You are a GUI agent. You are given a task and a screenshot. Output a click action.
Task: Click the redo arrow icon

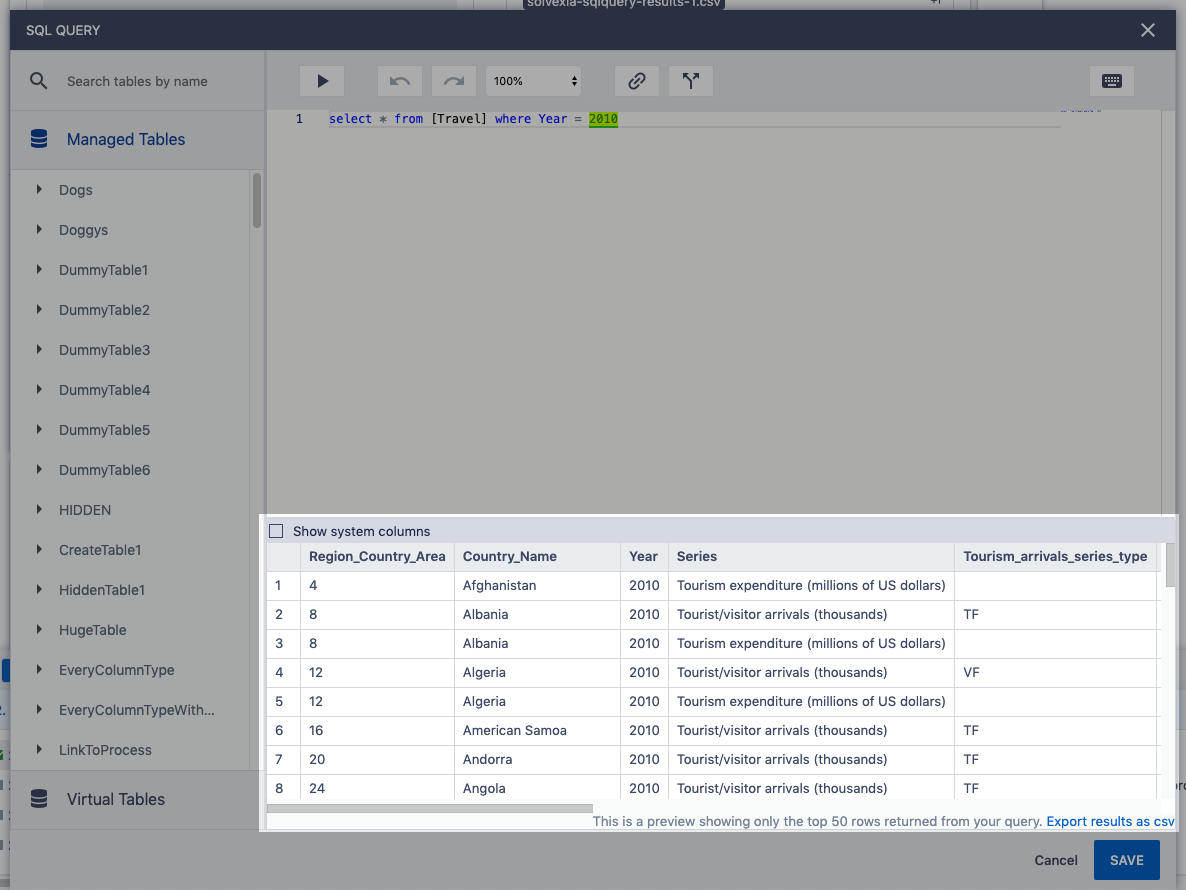click(x=453, y=81)
